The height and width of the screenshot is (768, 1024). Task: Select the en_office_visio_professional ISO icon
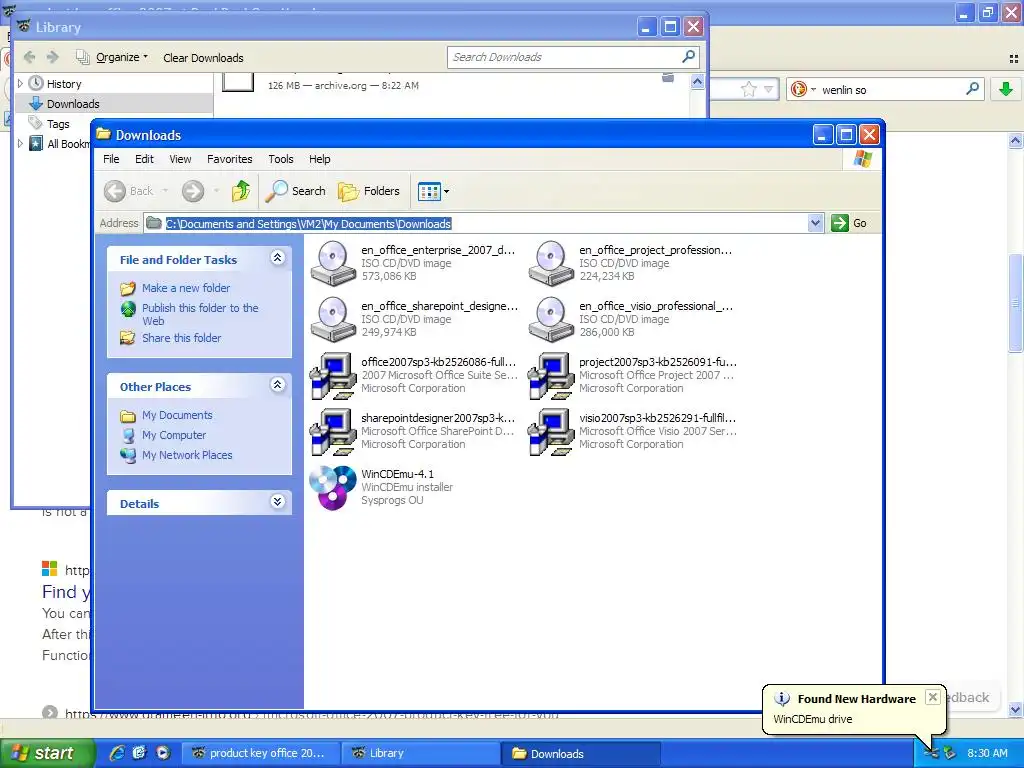551,319
